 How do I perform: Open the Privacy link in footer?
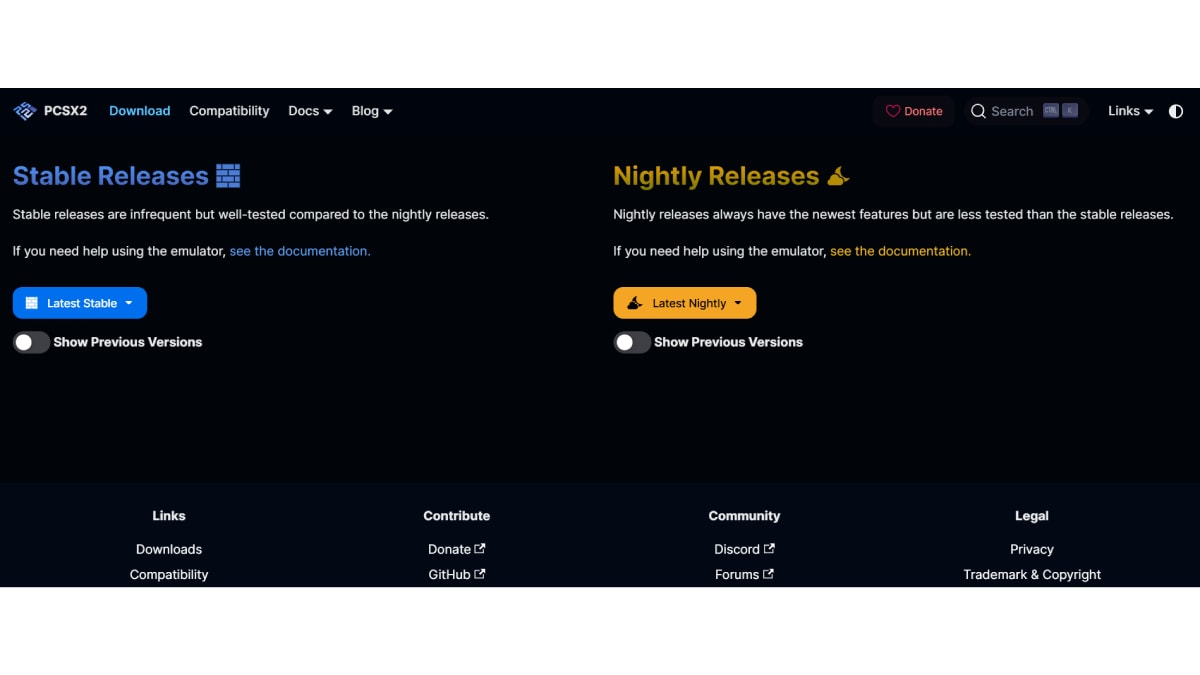coord(1031,549)
